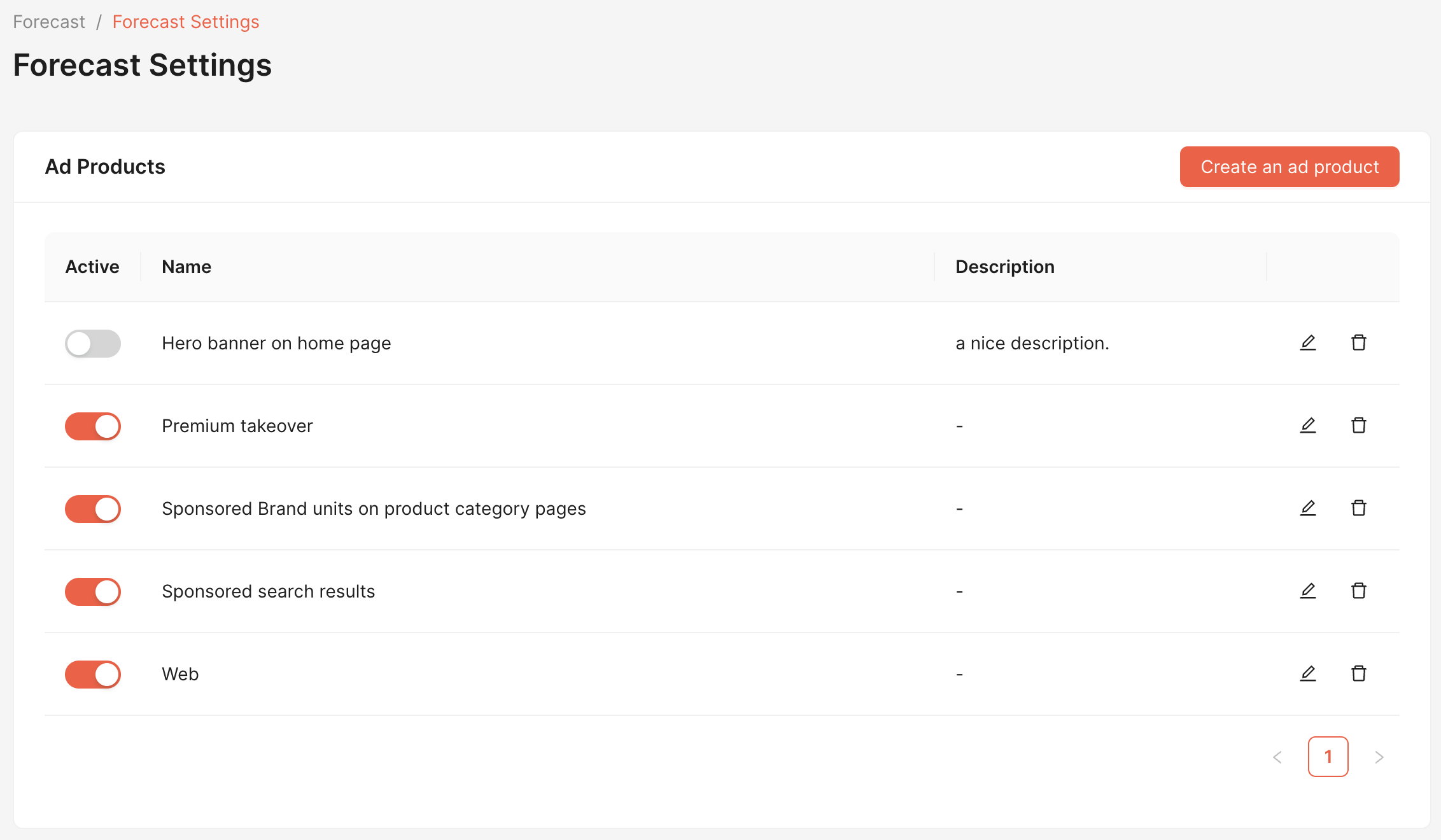Click the Forecast Settings breadcrumb

[x=186, y=22]
